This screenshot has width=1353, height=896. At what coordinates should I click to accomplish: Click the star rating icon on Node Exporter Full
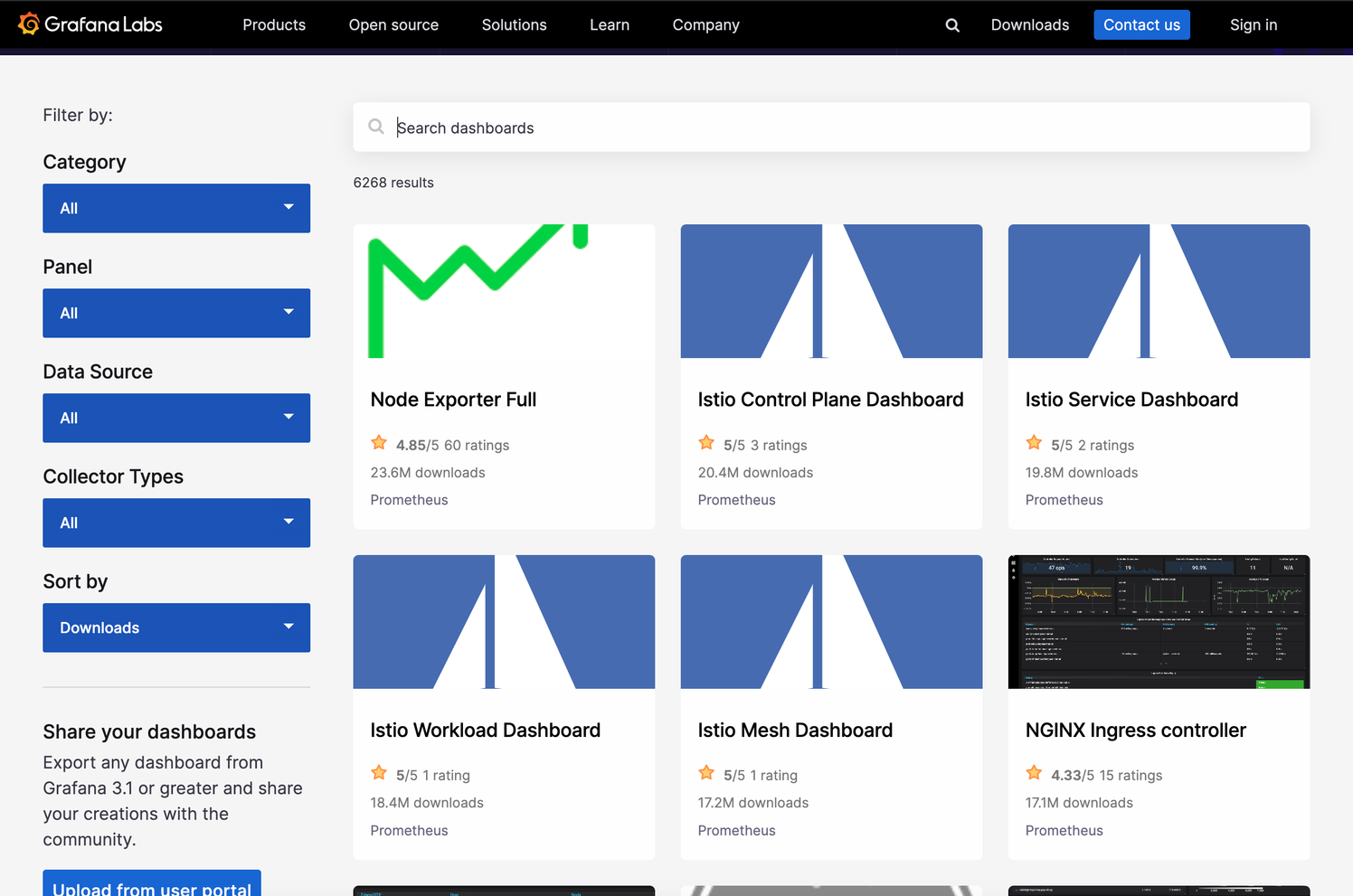[379, 442]
